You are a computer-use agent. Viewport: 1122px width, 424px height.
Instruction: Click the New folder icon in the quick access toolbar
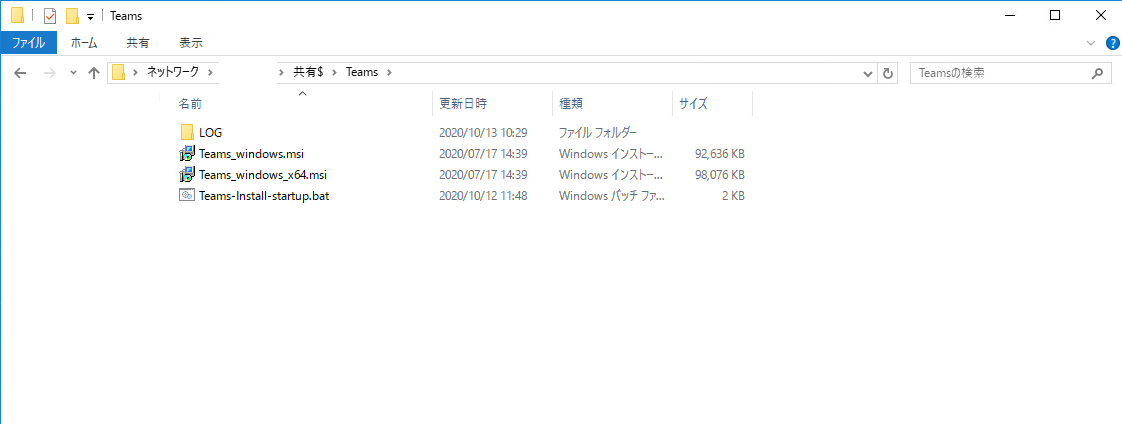click(72, 16)
